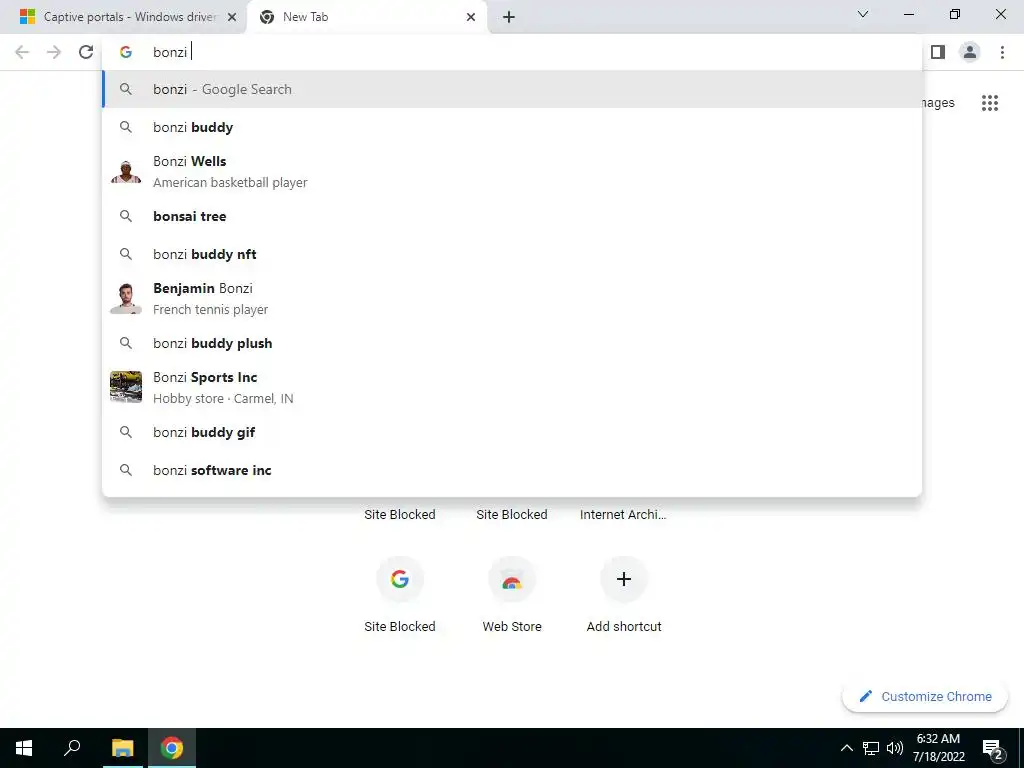Click the Bonzi Sports Inc thumbnail
This screenshot has width=1024, height=768.
[126, 387]
